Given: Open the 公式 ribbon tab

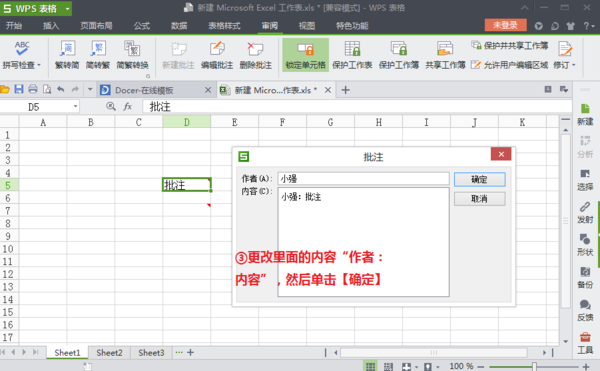Looking at the screenshot, I should [x=142, y=26].
